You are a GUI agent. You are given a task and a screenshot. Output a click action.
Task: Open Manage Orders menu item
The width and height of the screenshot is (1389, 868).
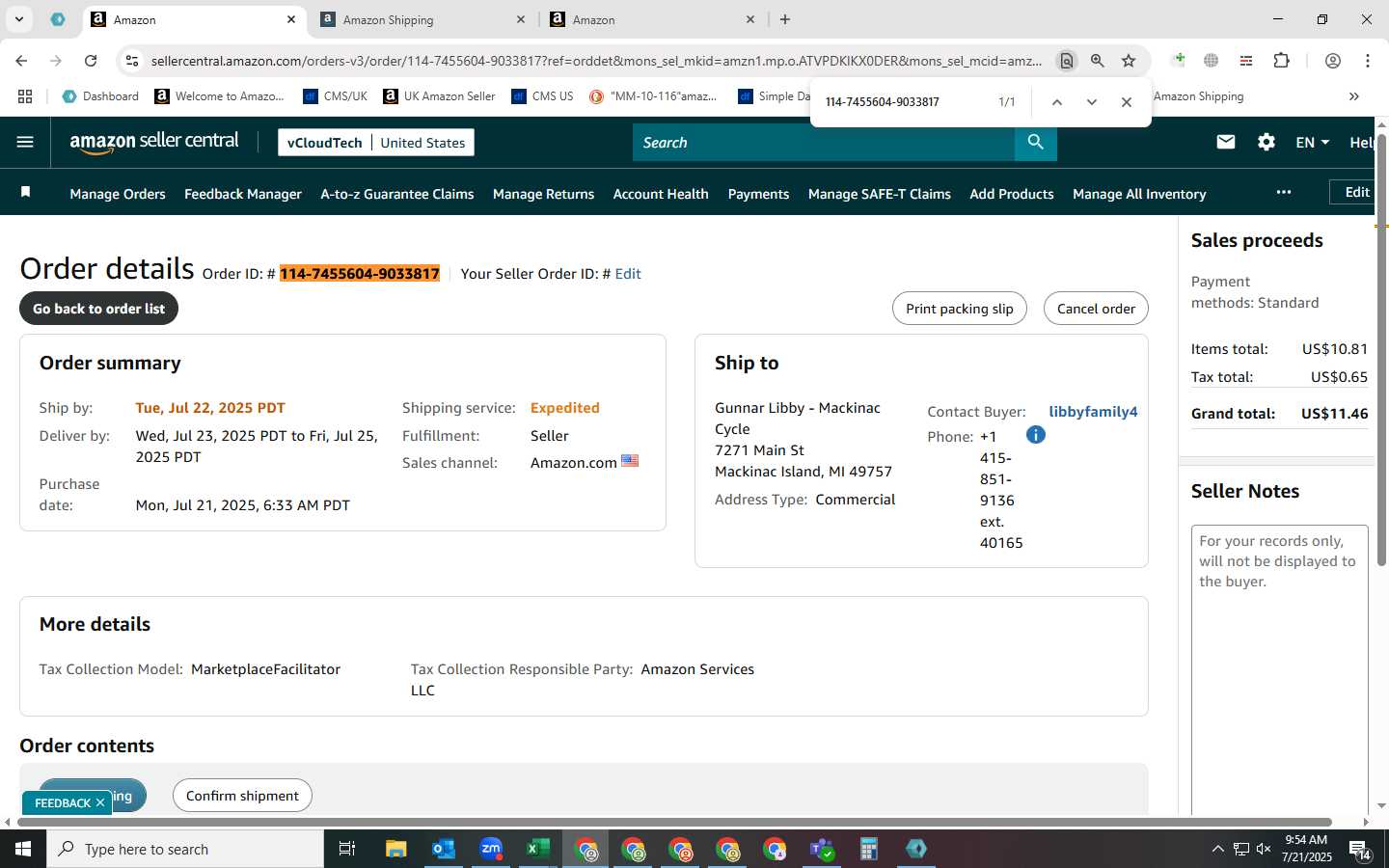(118, 194)
